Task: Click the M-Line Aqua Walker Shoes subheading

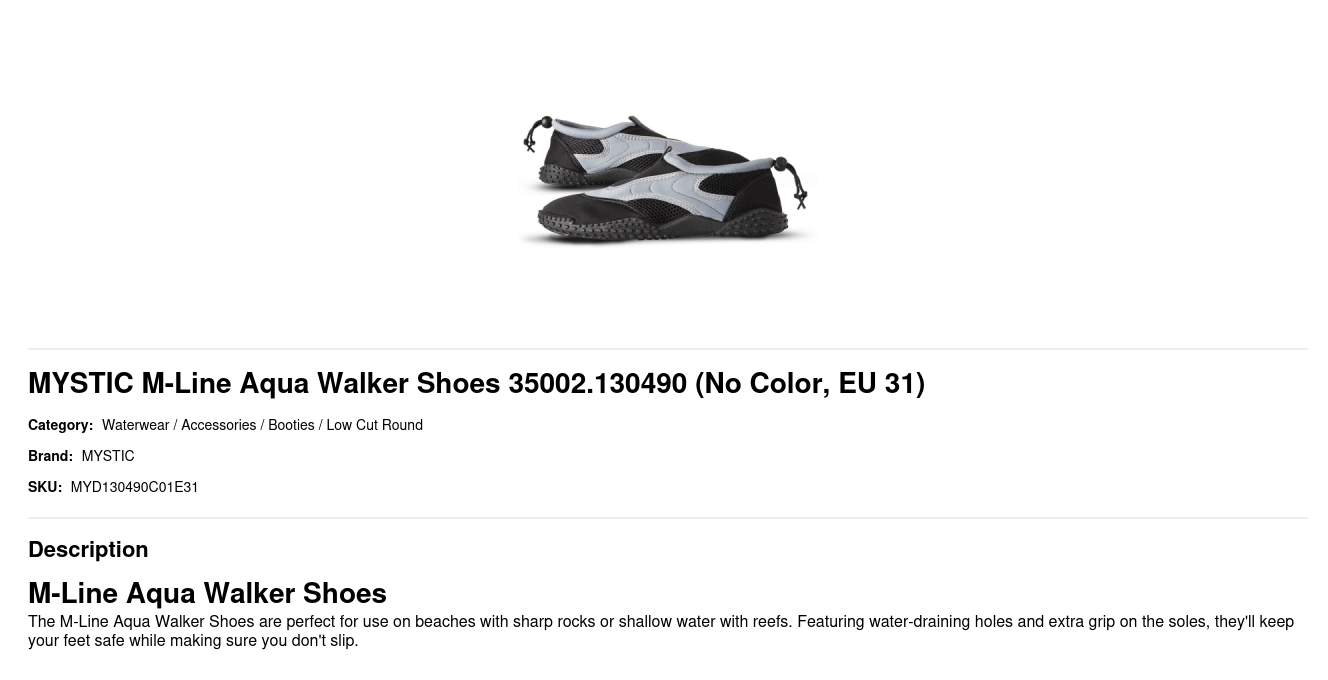Action: [207, 593]
